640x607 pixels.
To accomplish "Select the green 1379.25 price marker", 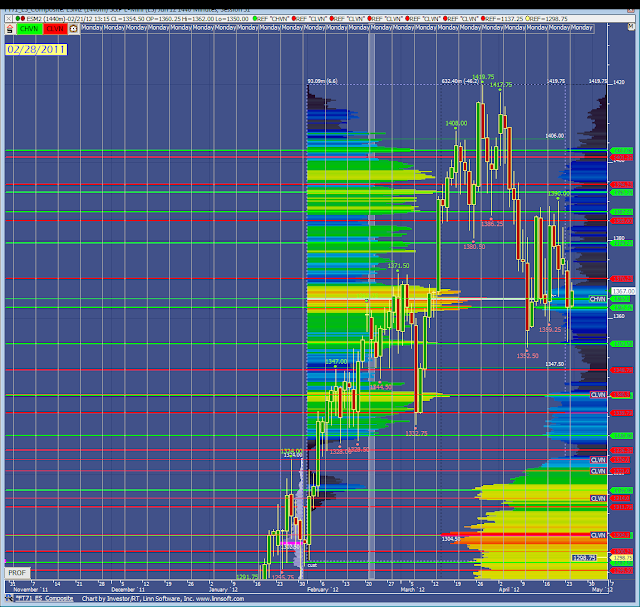I will click(621, 243).
